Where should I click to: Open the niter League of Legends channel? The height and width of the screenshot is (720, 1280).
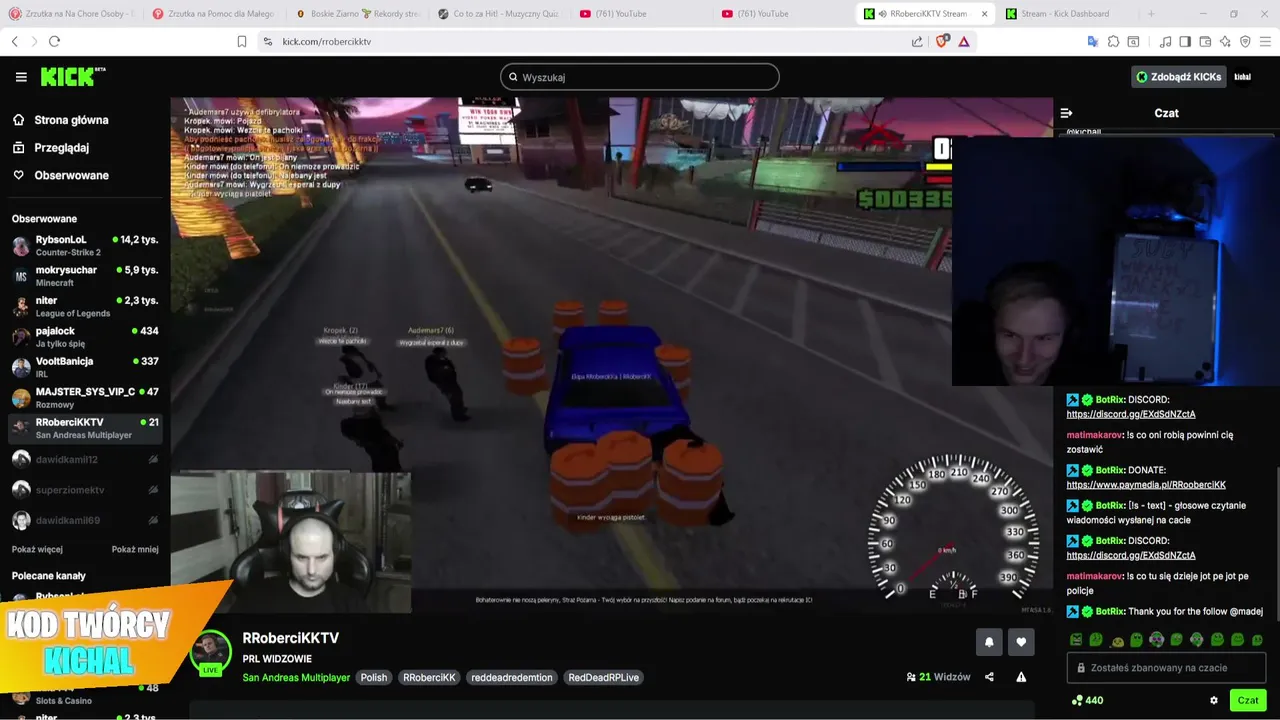point(85,306)
